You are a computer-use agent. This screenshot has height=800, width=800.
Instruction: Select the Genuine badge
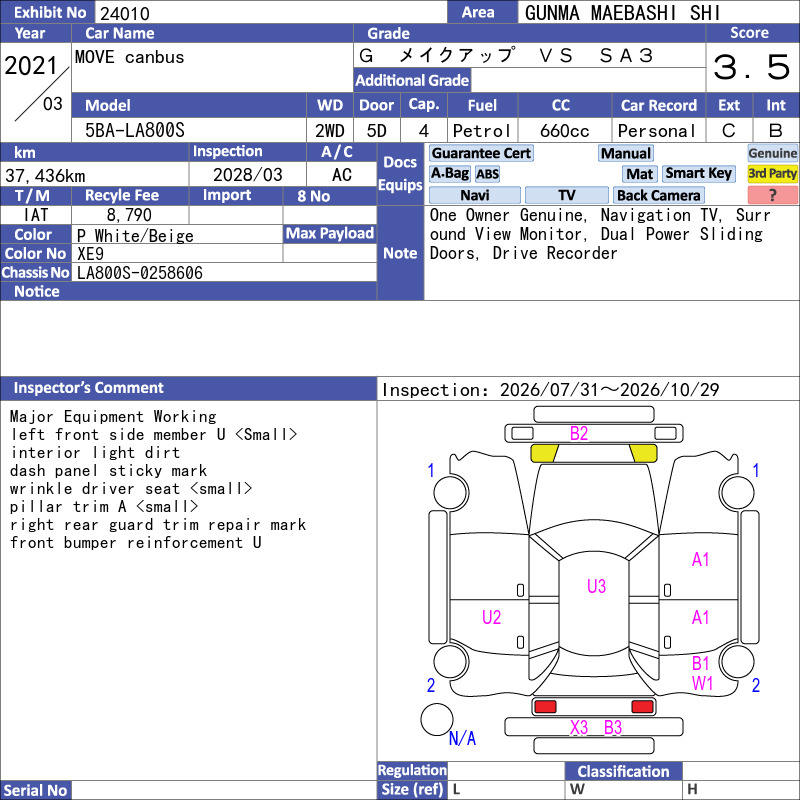coord(772,153)
